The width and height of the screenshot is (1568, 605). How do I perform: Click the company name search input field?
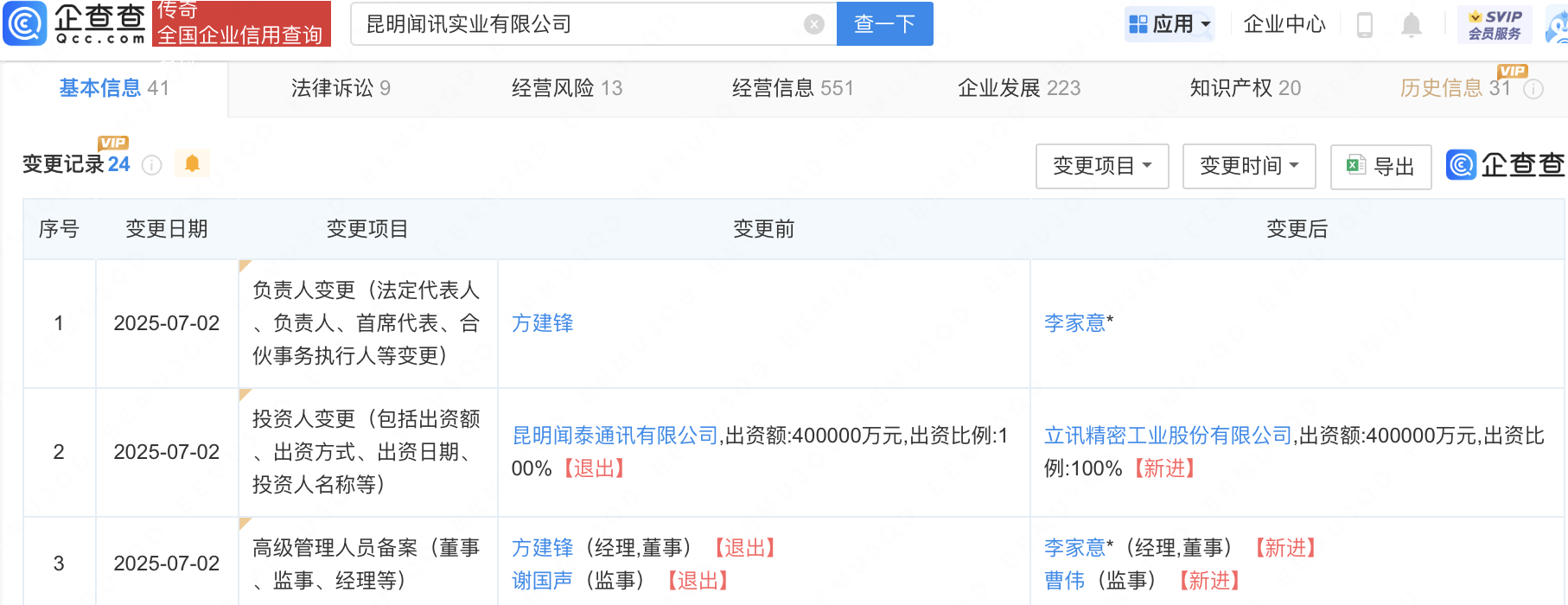579,24
